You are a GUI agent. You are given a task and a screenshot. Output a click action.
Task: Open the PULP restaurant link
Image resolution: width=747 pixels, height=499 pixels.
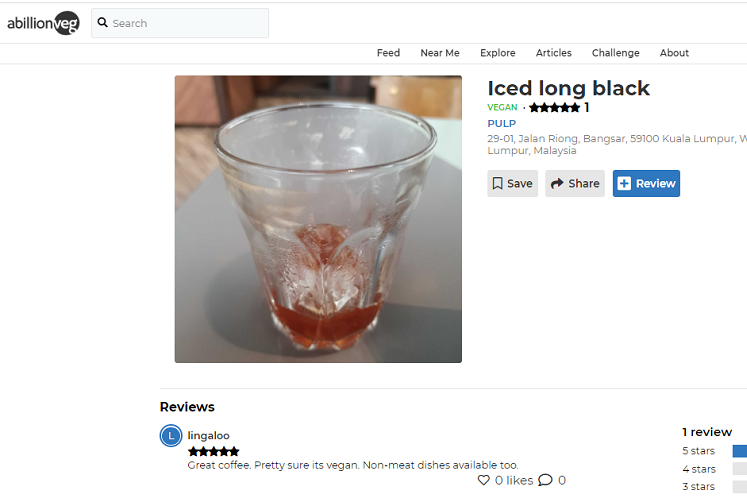coord(501,123)
